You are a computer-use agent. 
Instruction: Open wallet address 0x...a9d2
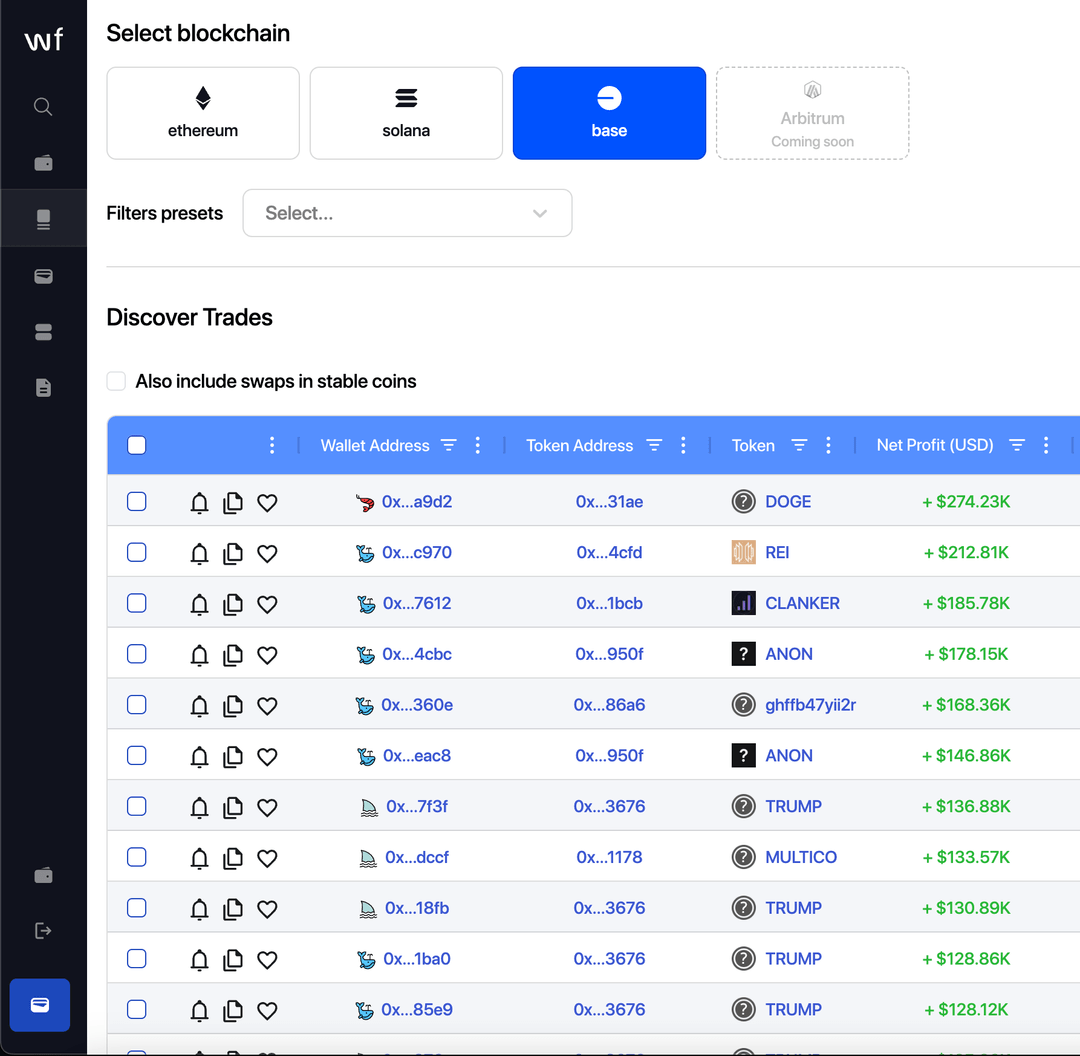coord(417,502)
